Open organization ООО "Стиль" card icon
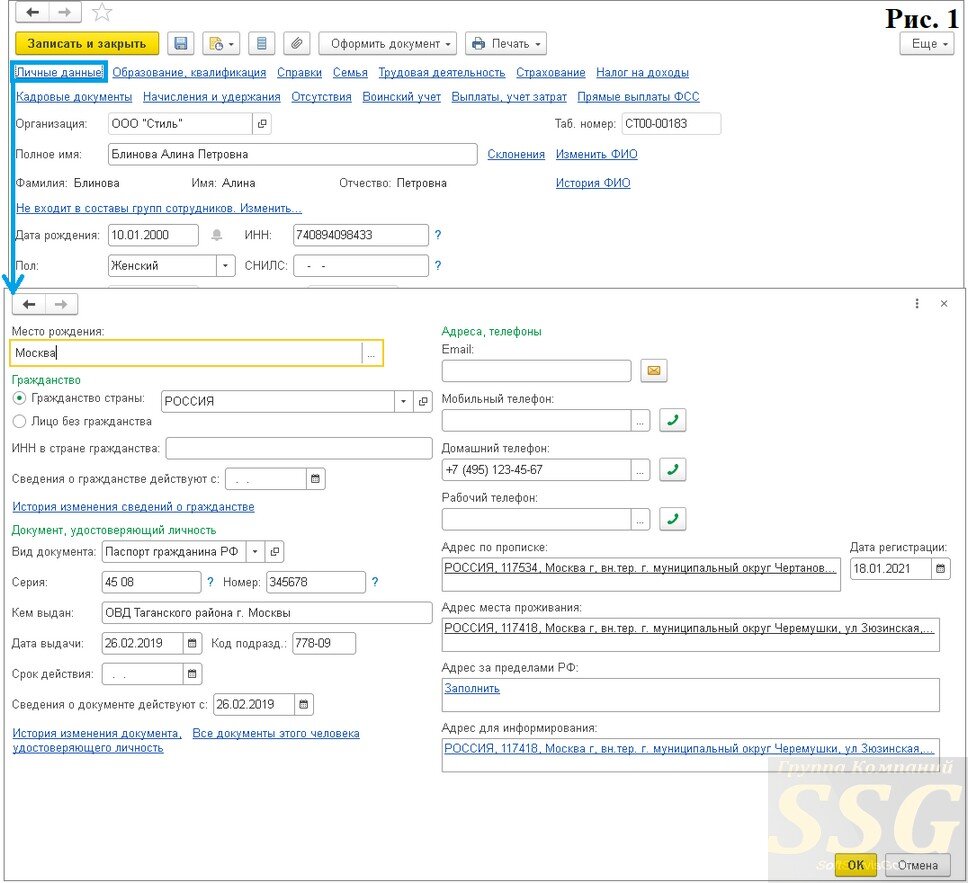 click(262, 123)
